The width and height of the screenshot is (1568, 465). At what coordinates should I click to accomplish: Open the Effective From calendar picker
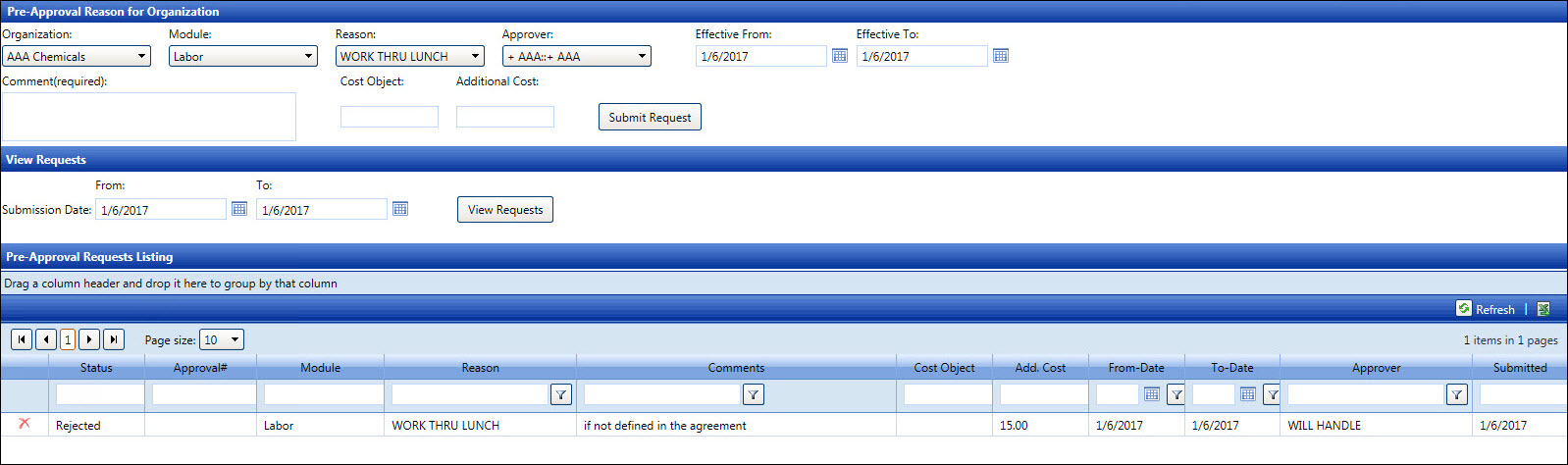[839, 56]
